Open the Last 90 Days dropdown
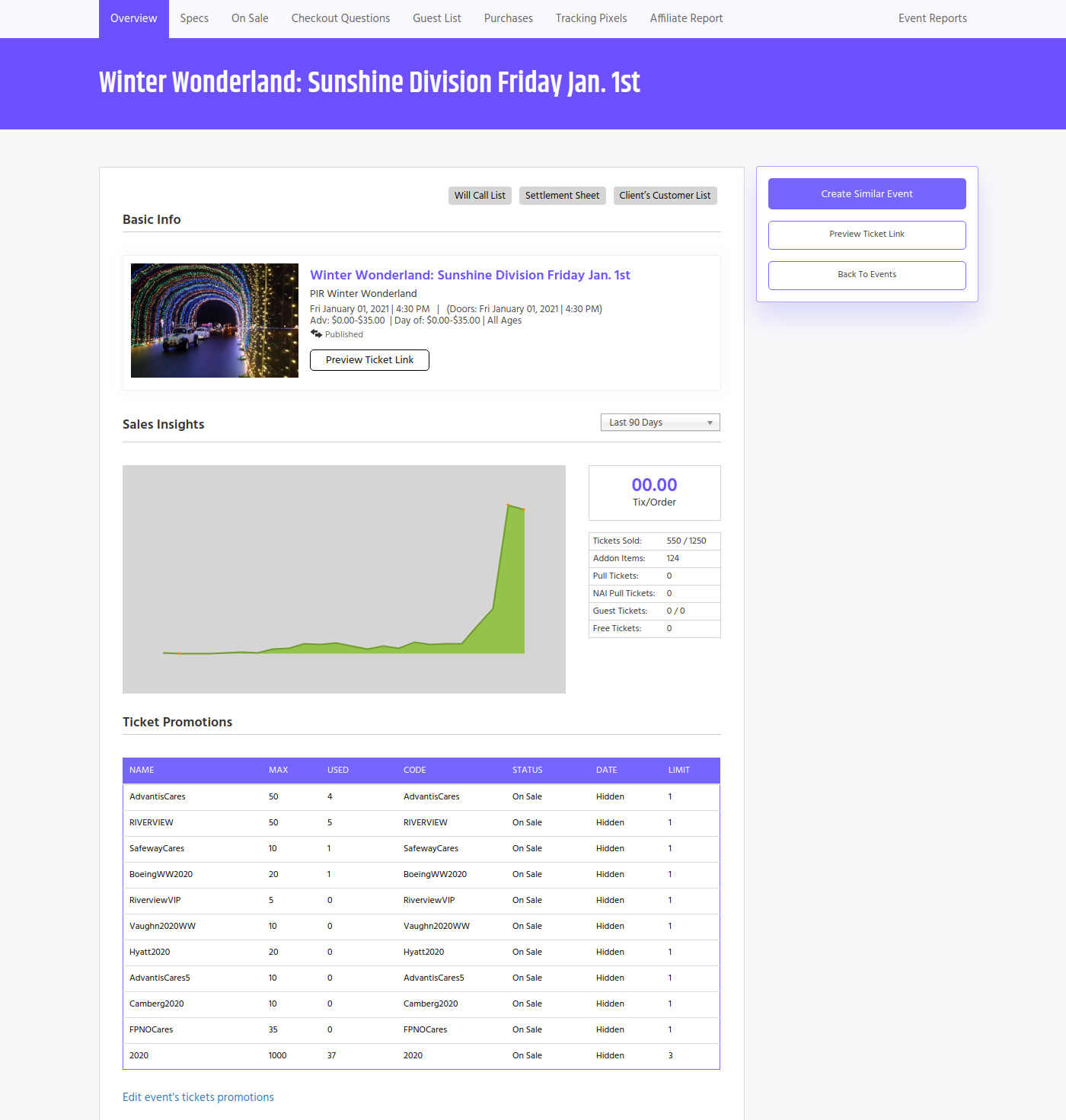 (x=660, y=423)
